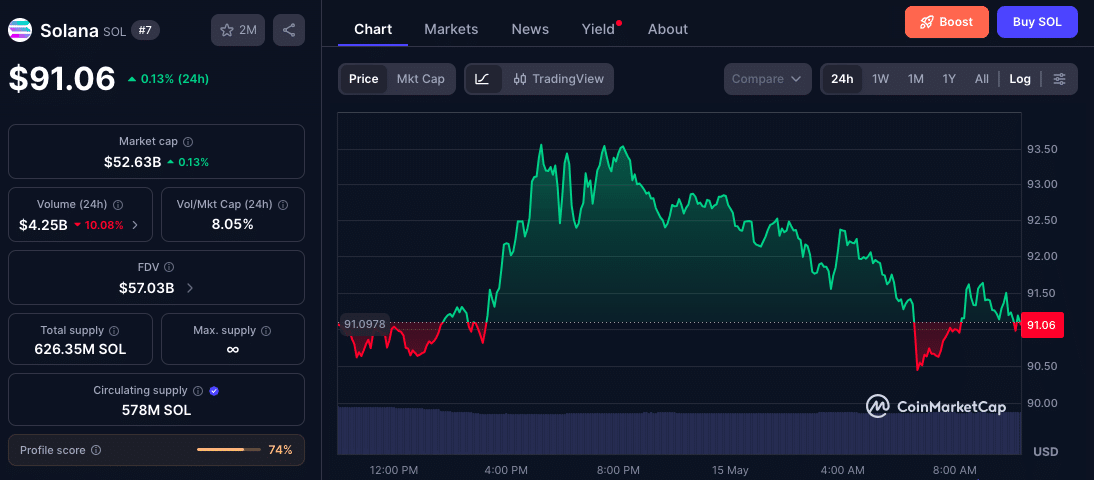Open Max. supply info icon
Viewport: 1094px width, 480px height.
point(266,331)
